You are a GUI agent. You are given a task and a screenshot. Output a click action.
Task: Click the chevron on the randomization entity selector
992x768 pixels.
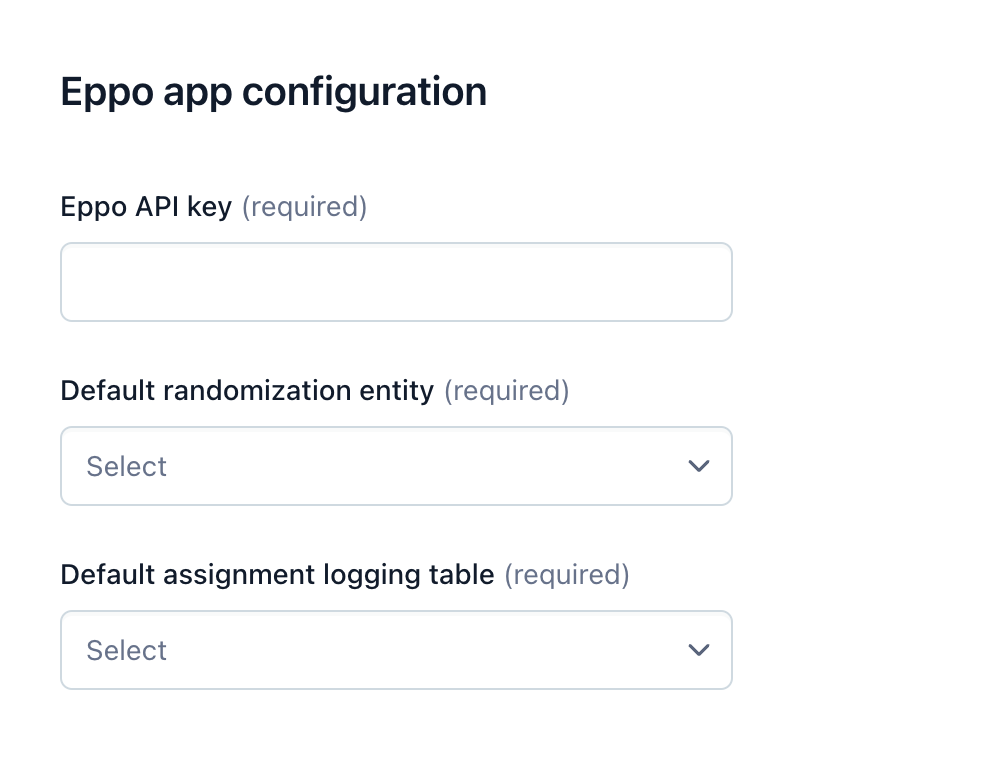pos(698,466)
